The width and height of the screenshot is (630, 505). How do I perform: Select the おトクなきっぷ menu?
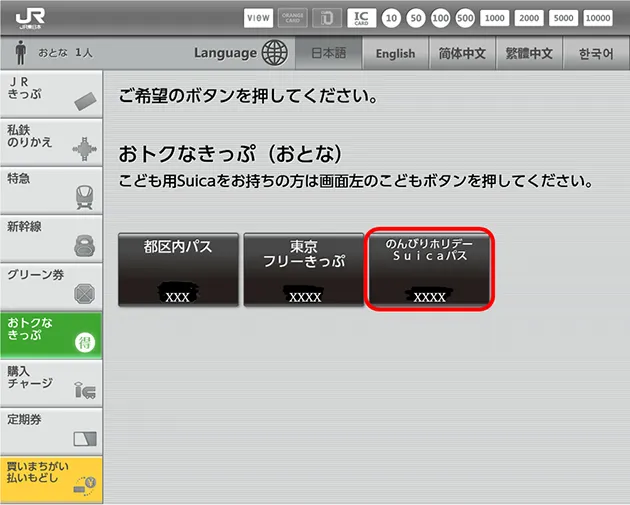click(51, 335)
